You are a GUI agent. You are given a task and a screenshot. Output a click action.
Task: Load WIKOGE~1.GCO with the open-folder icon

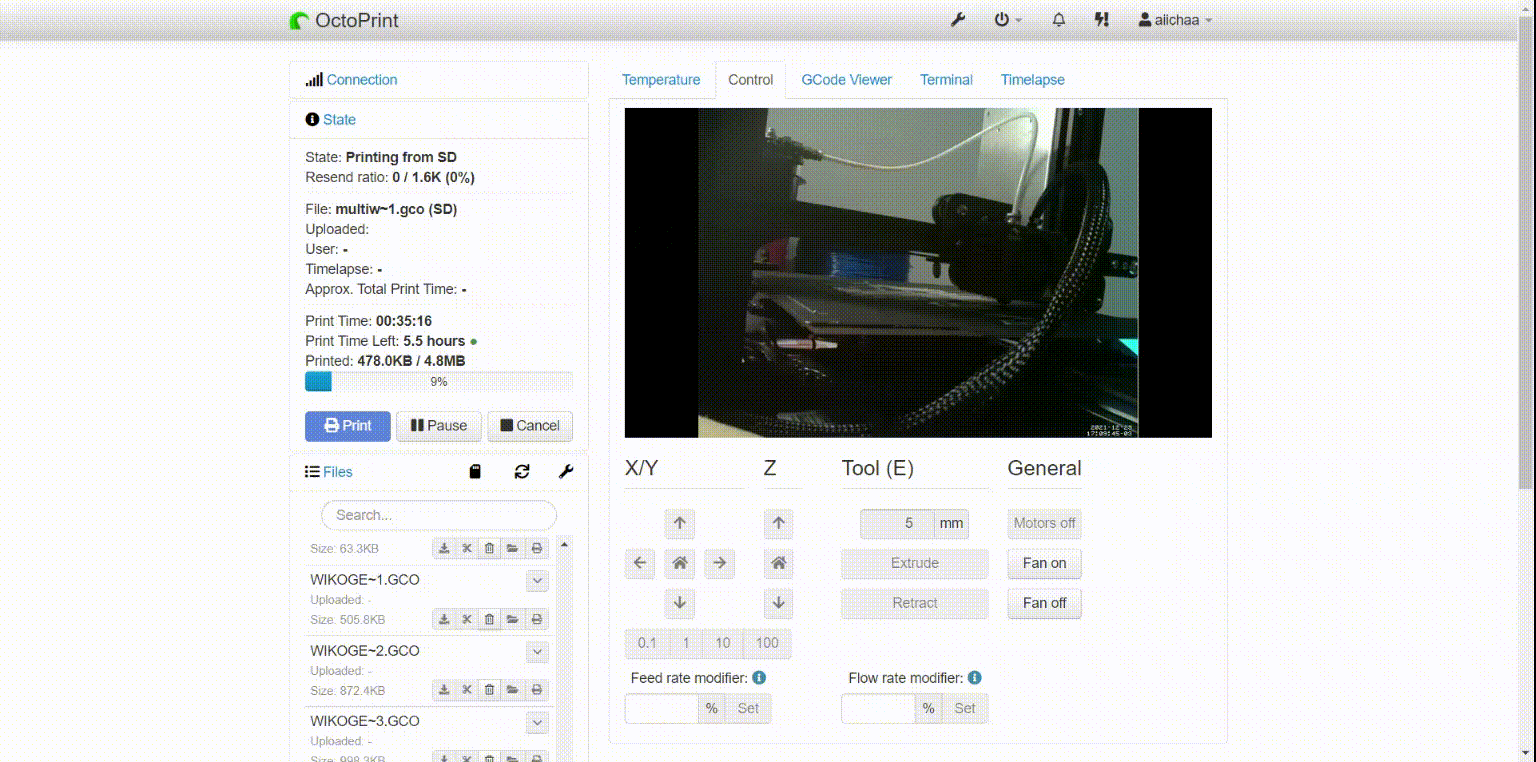point(512,620)
